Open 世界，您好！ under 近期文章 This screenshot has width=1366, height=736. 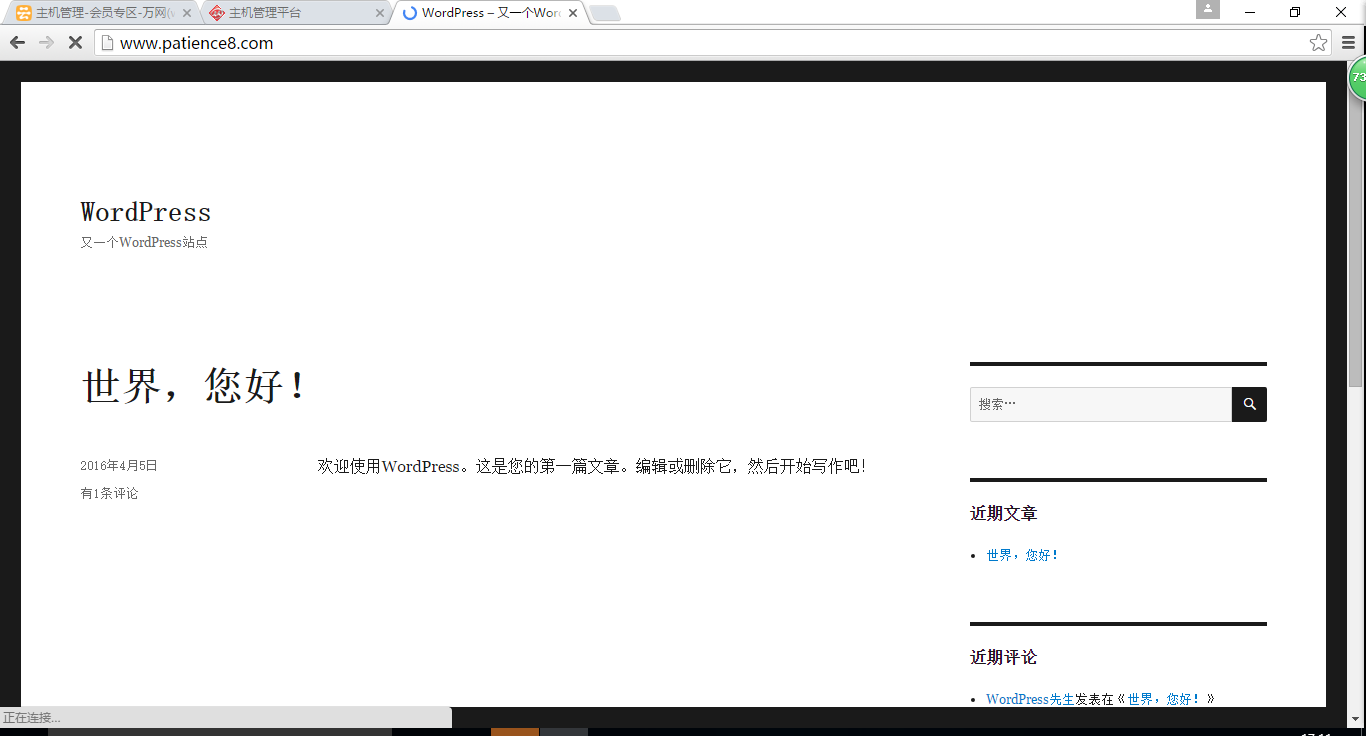[x=1022, y=555]
